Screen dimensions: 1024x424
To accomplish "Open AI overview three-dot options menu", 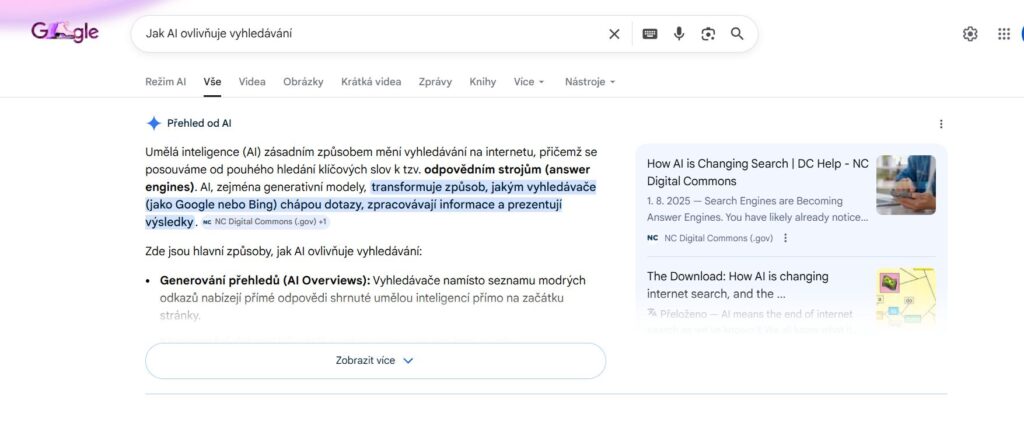I will point(941,124).
